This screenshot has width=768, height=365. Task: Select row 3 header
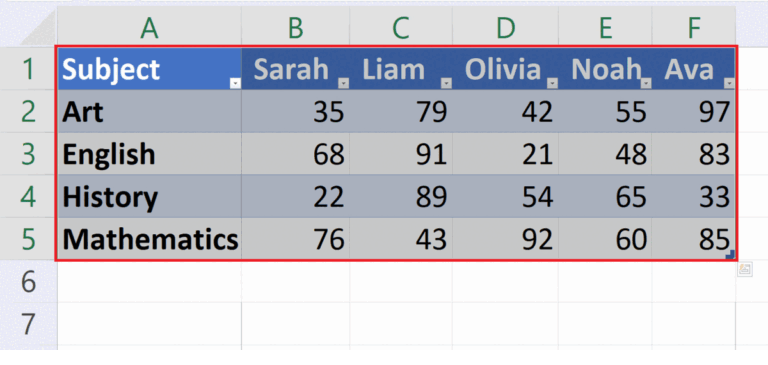(28, 154)
